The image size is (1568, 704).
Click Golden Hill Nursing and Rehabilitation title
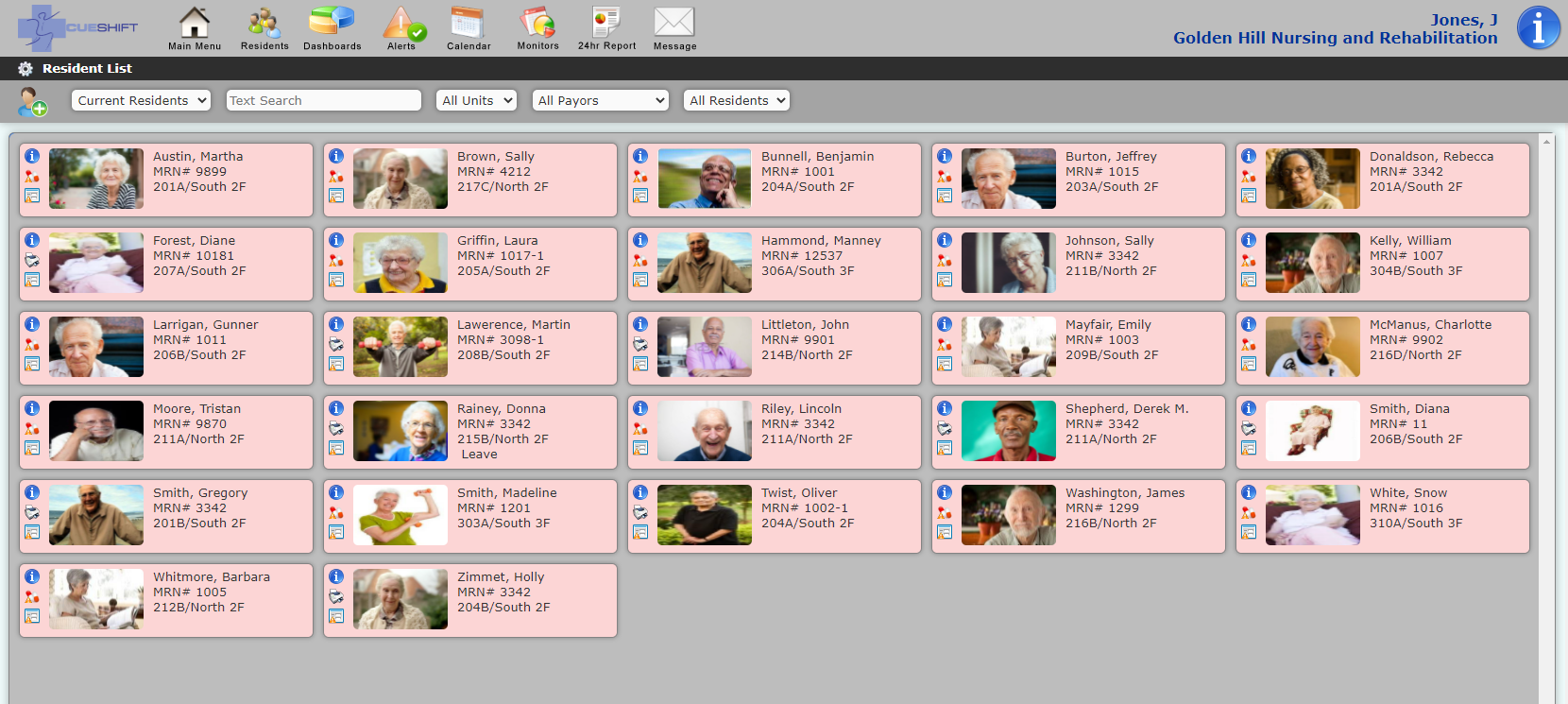(1336, 38)
